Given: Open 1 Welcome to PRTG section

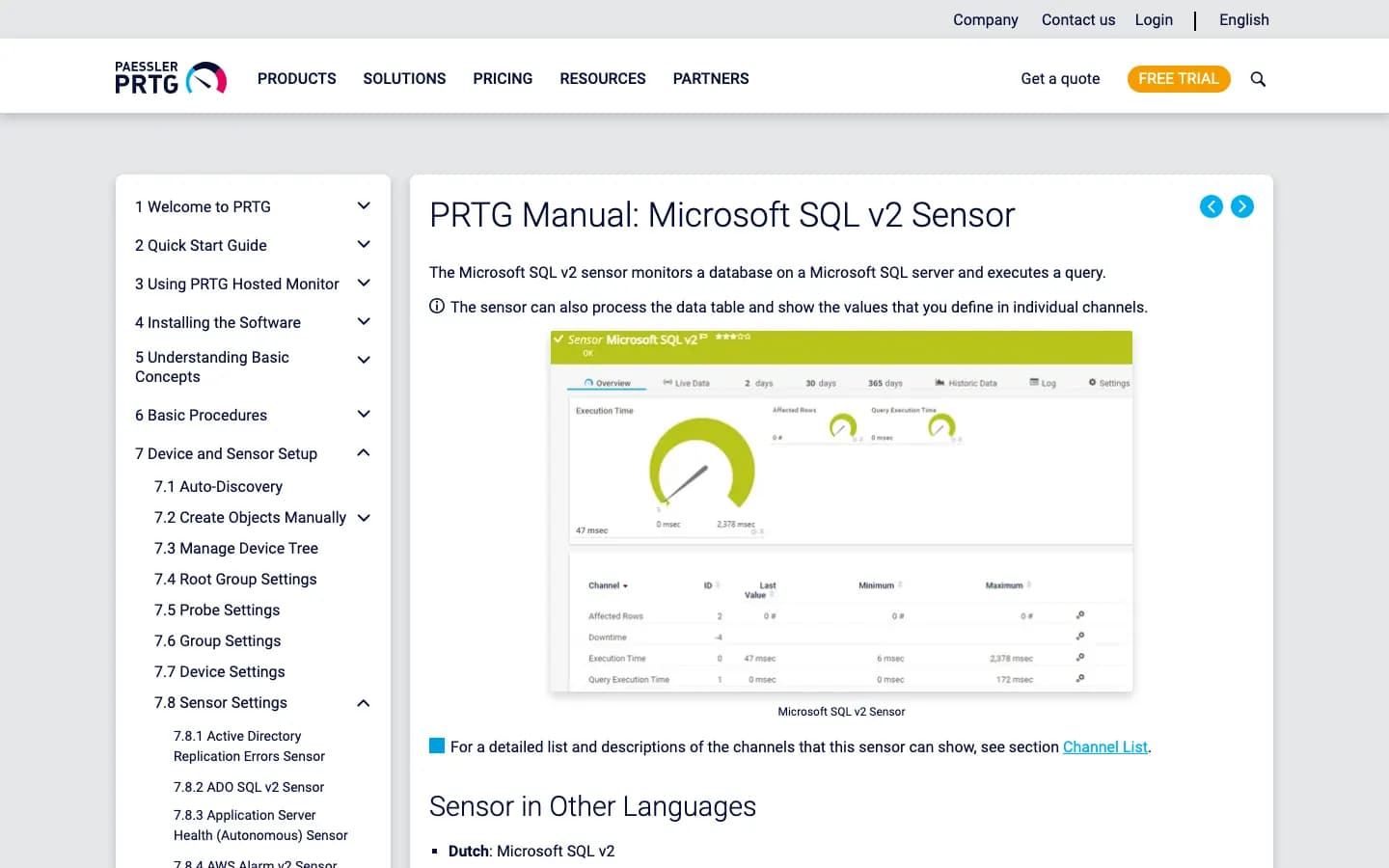Looking at the screenshot, I should pyautogui.click(x=203, y=206).
